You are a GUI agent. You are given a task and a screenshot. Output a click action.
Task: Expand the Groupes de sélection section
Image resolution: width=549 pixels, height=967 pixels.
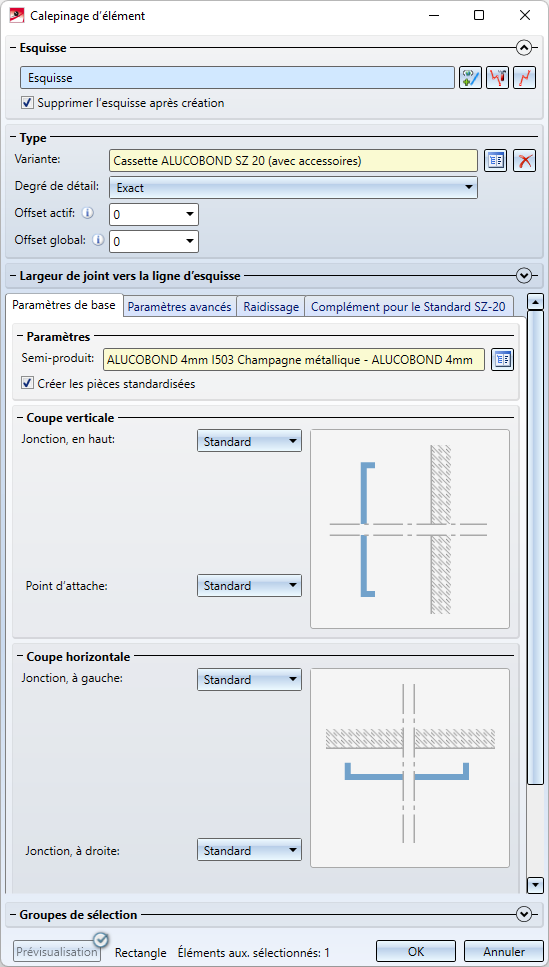tap(524, 915)
